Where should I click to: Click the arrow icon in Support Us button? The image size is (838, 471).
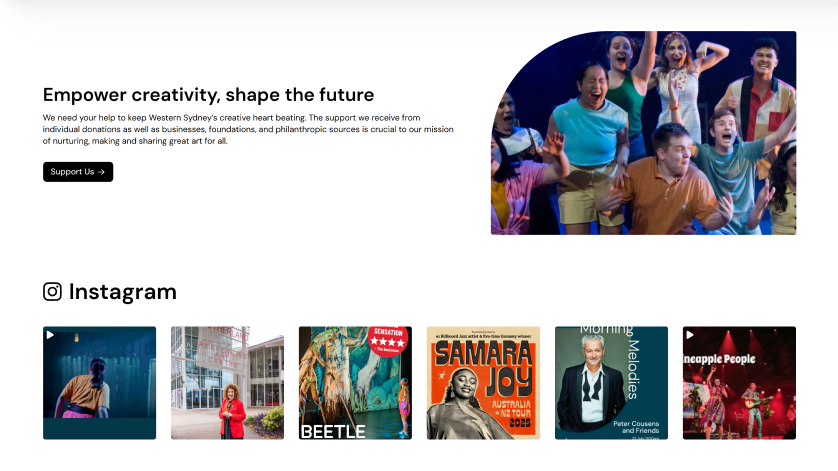point(102,172)
